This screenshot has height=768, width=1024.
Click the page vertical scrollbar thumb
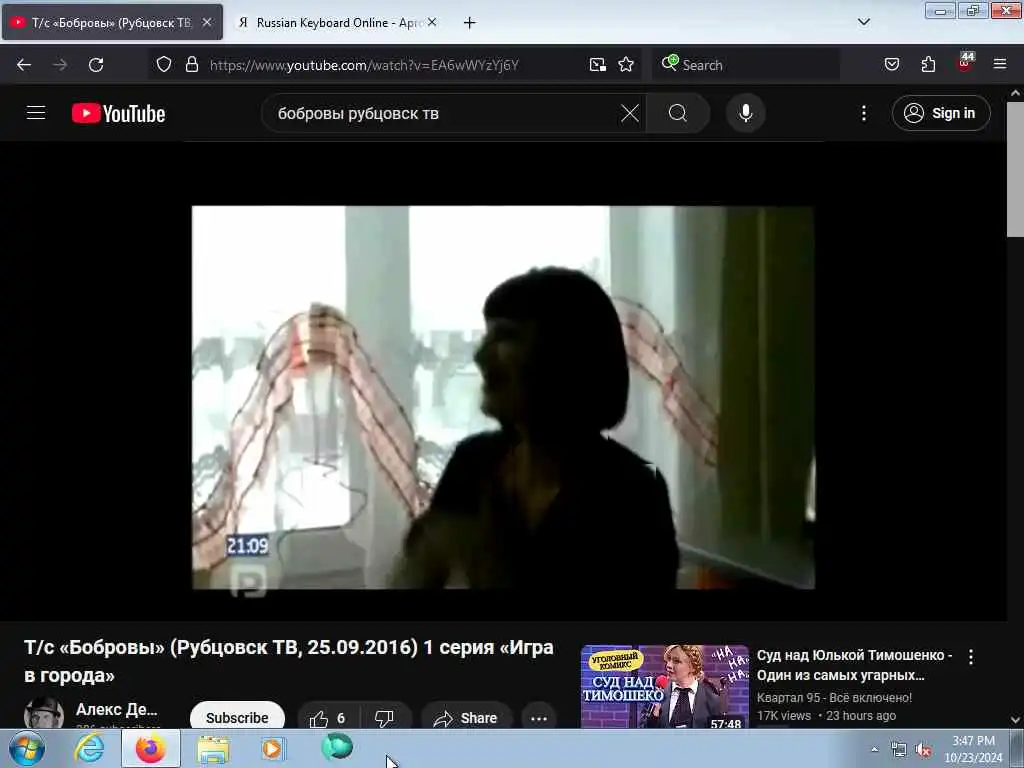pos(1015,168)
